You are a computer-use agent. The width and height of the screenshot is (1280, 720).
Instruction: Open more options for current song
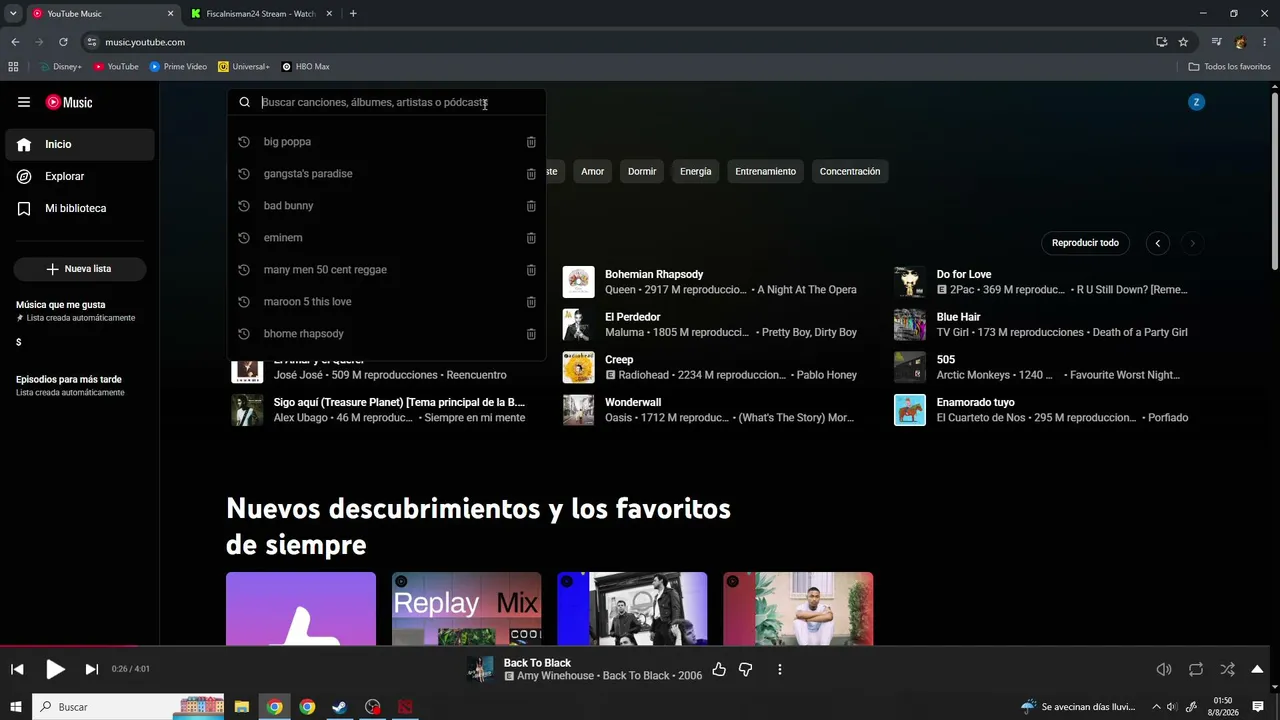[780, 669]
